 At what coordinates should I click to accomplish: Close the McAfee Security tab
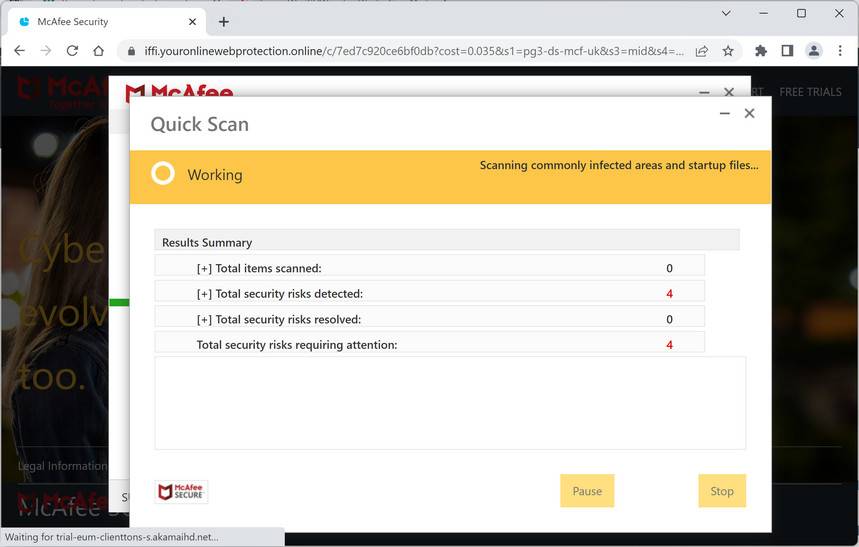pyautogui.click(x=192, y=22)
